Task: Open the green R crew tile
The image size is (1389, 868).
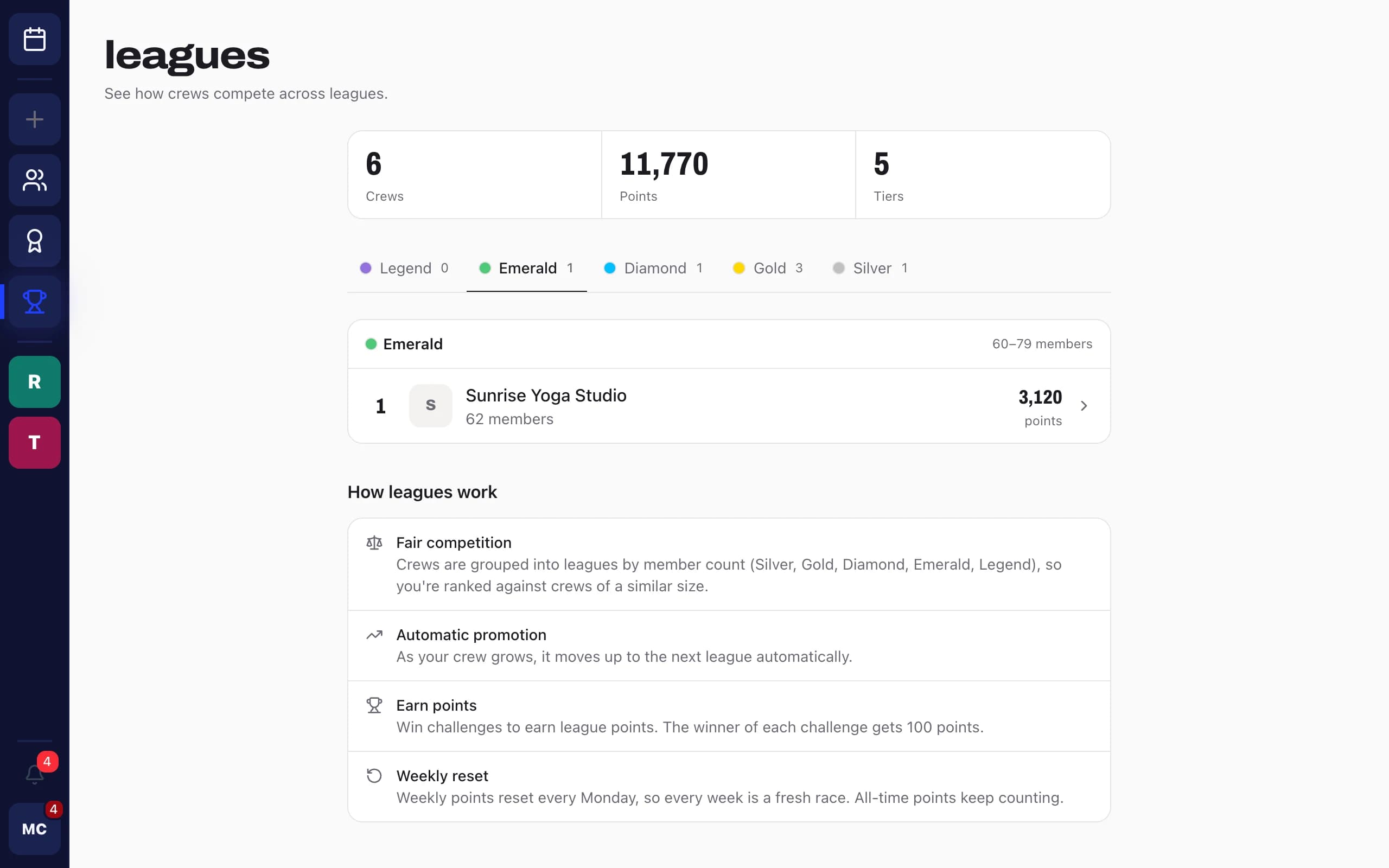Action: click(34, 382)
